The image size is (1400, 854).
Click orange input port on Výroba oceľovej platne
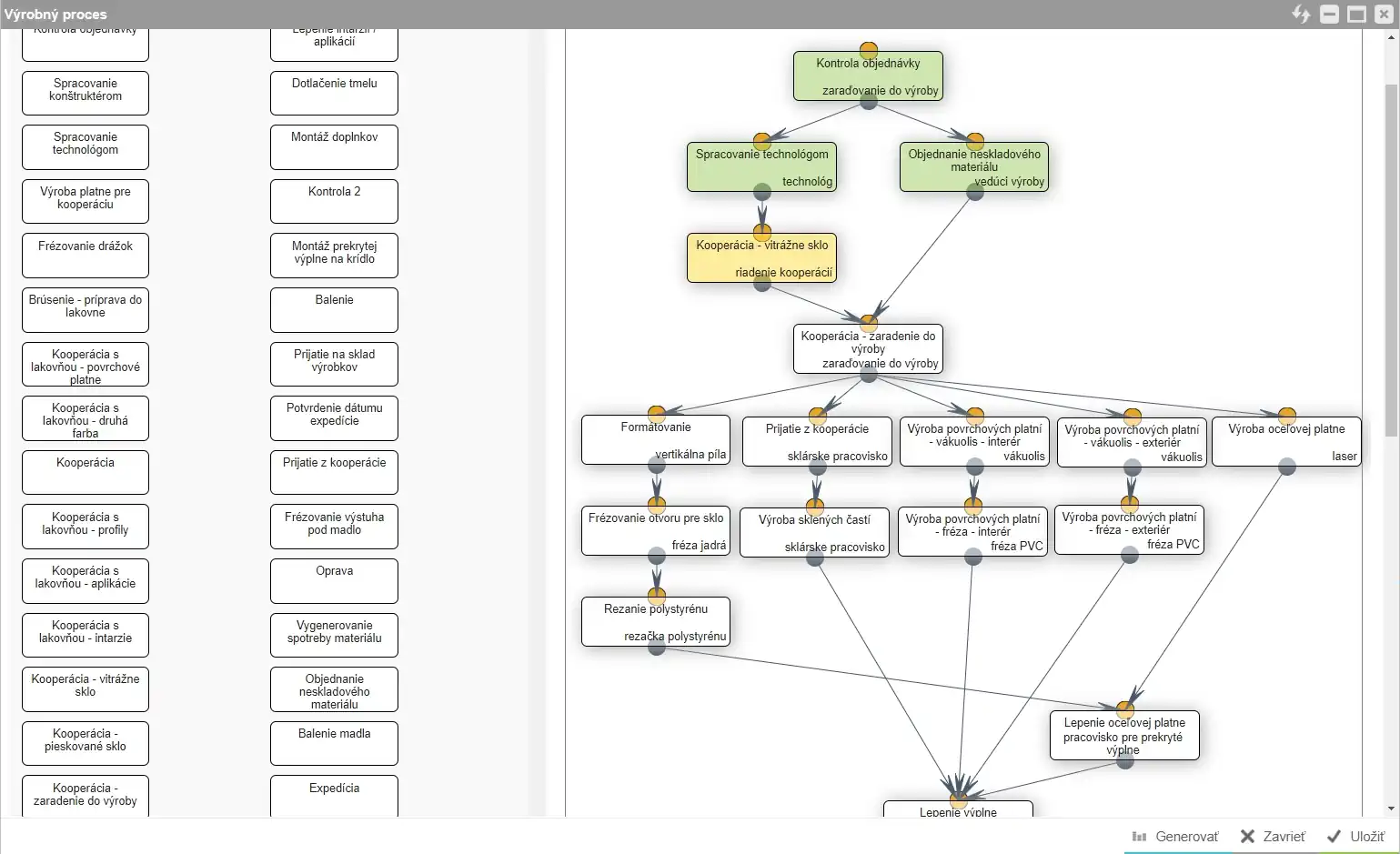tap(1286, 417)
